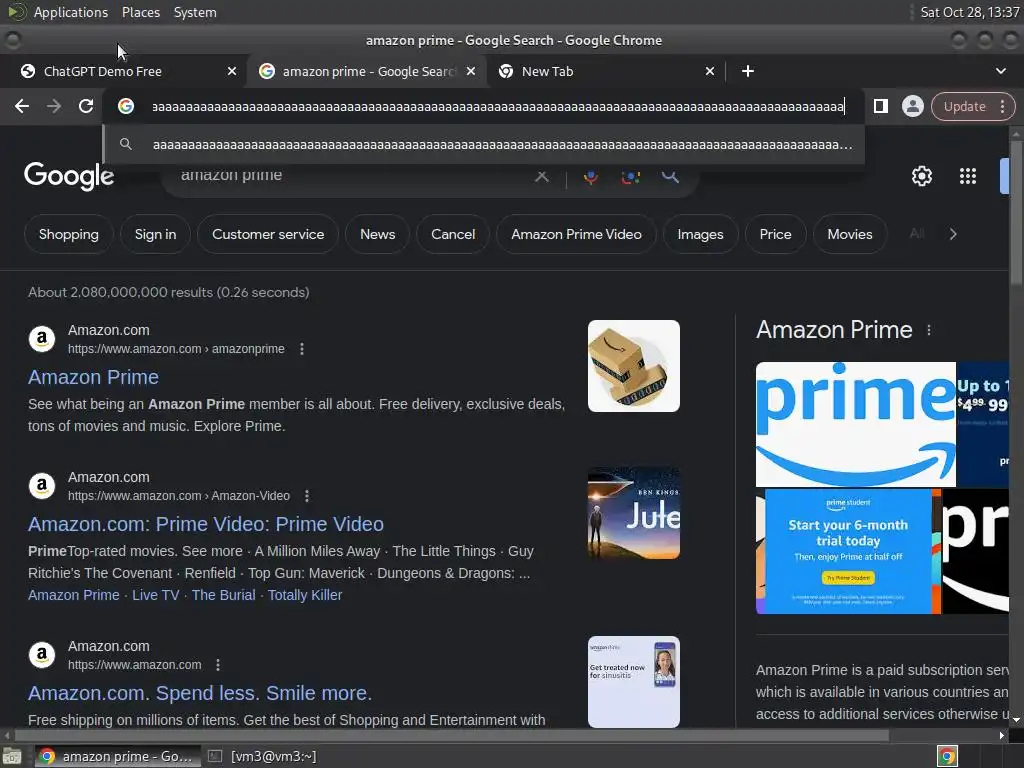1024x768 pixels.
Task: Expand the tab search dropdown arrow
Action: pos(1000,71)
